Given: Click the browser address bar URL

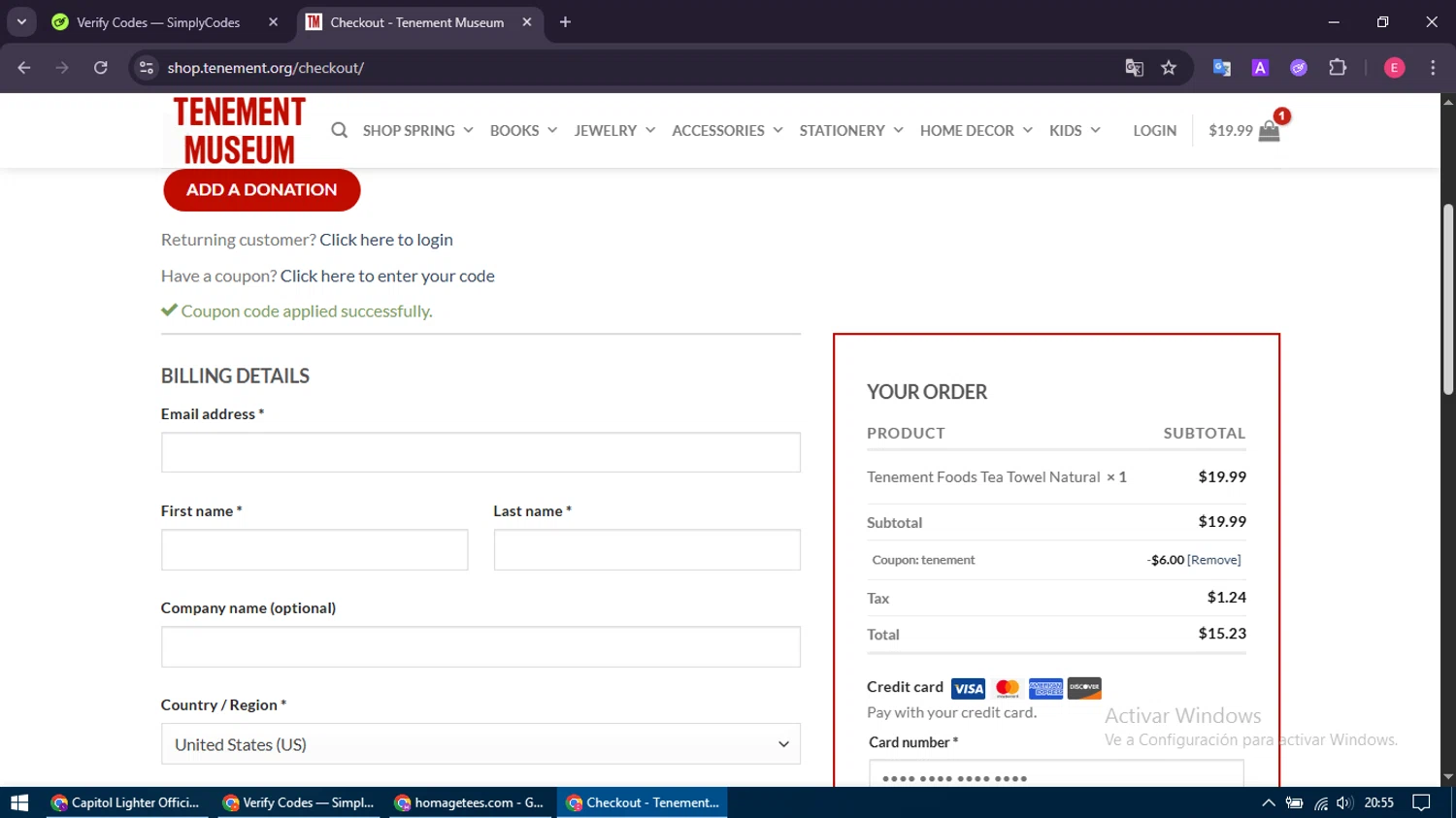Looking at the screenshot, I should [265, 68].
